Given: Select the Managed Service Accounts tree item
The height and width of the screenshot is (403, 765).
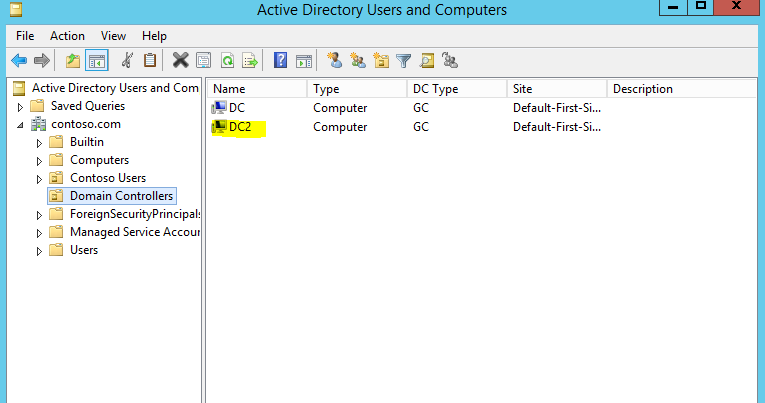Looking at the screenshot, I should click(135, 232).
